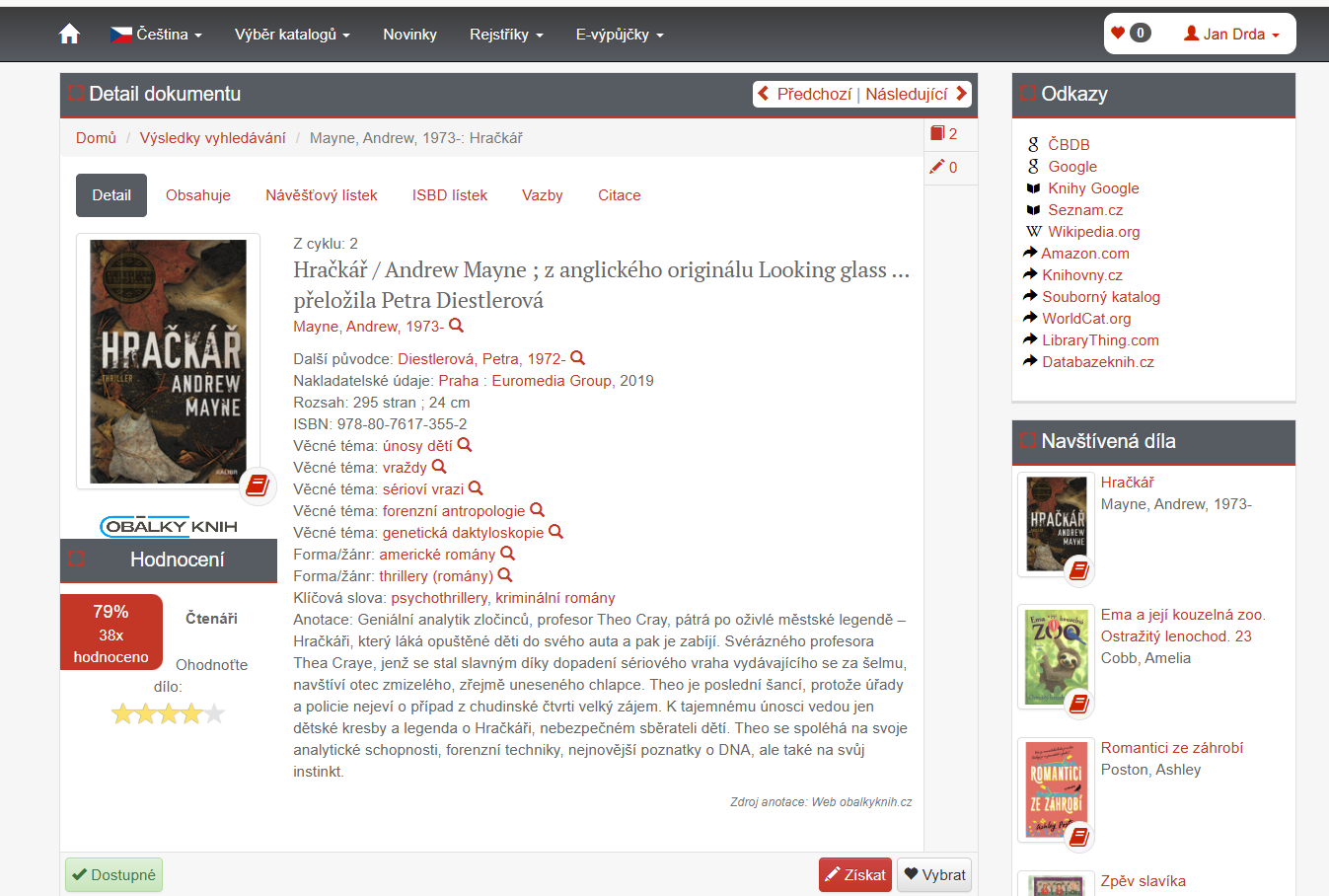Click the psychothrillery keyword link
Image resolution: width=1329 pixels, height=896 pixels.
(439, 598)
